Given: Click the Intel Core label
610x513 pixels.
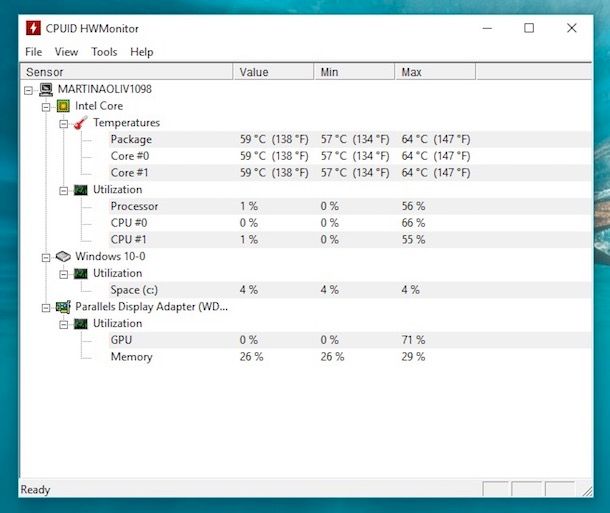Looking at the screenshot, I should click(x=99, y=106).
